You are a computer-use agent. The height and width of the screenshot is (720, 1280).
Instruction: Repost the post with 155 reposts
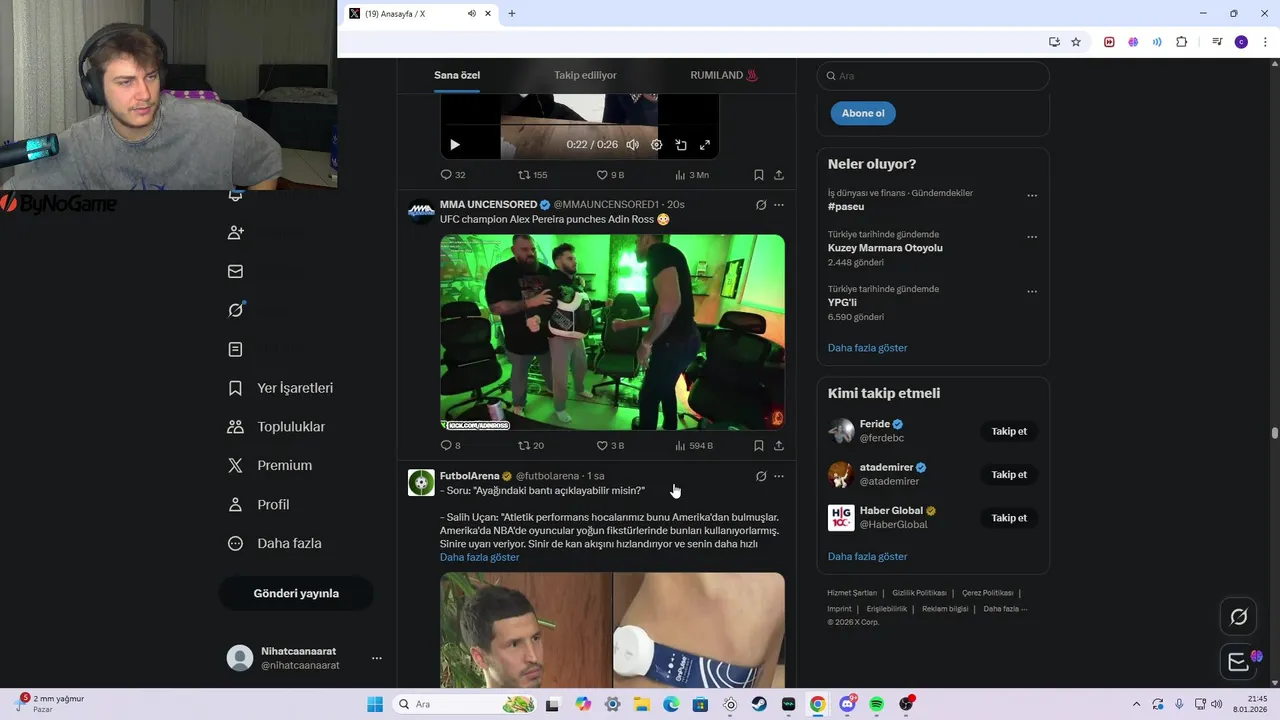coord(532,175)
